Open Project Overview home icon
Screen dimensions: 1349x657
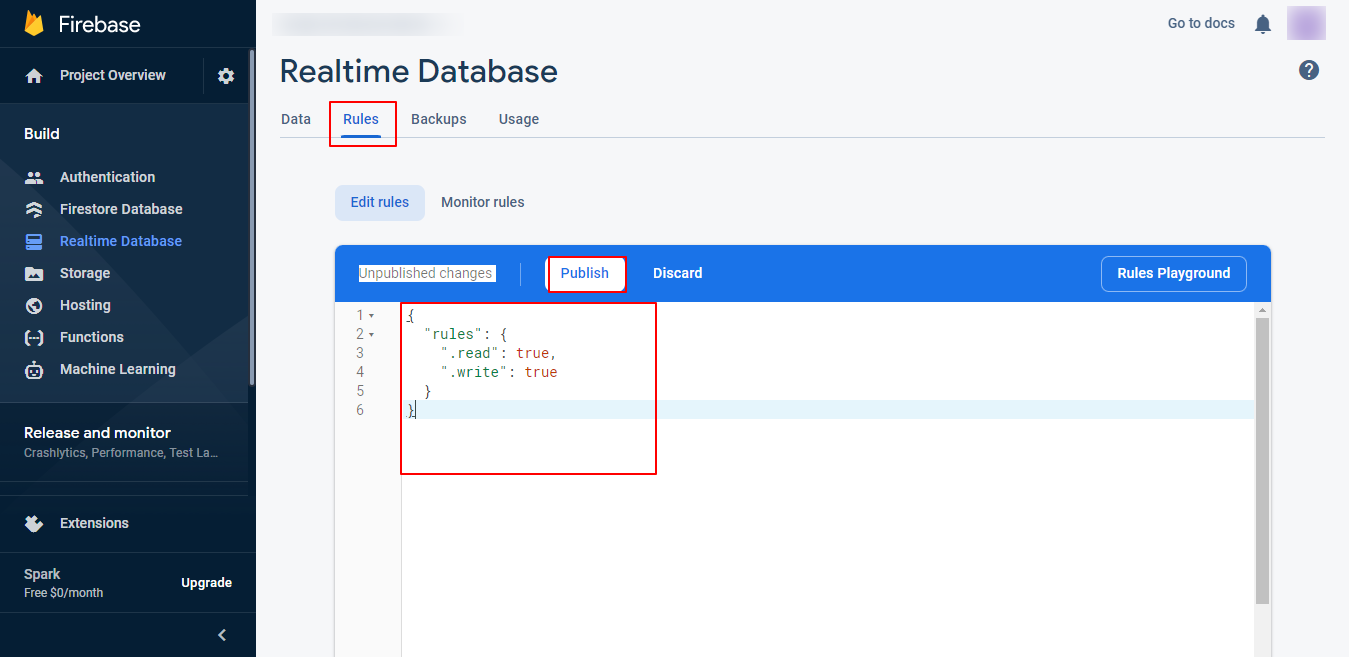click(x=34, y=76)
